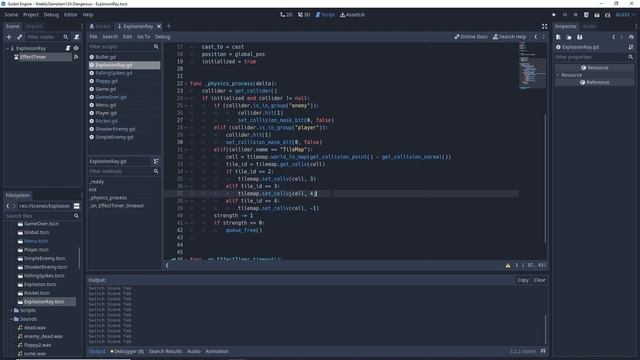Viewport: 640px width, 360px height.
Task: Add a new node in Scene dock
Action: coord(9,37)
